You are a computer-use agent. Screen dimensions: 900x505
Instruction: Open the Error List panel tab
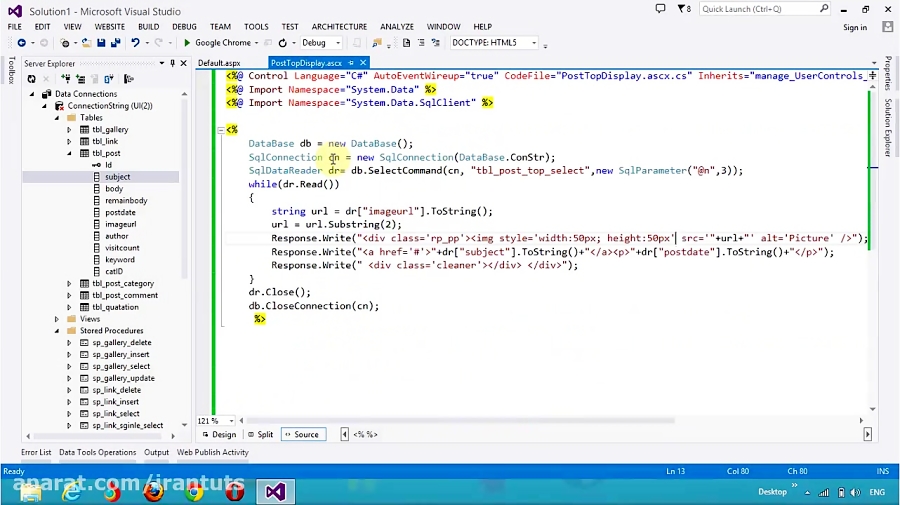click(36, 452)
